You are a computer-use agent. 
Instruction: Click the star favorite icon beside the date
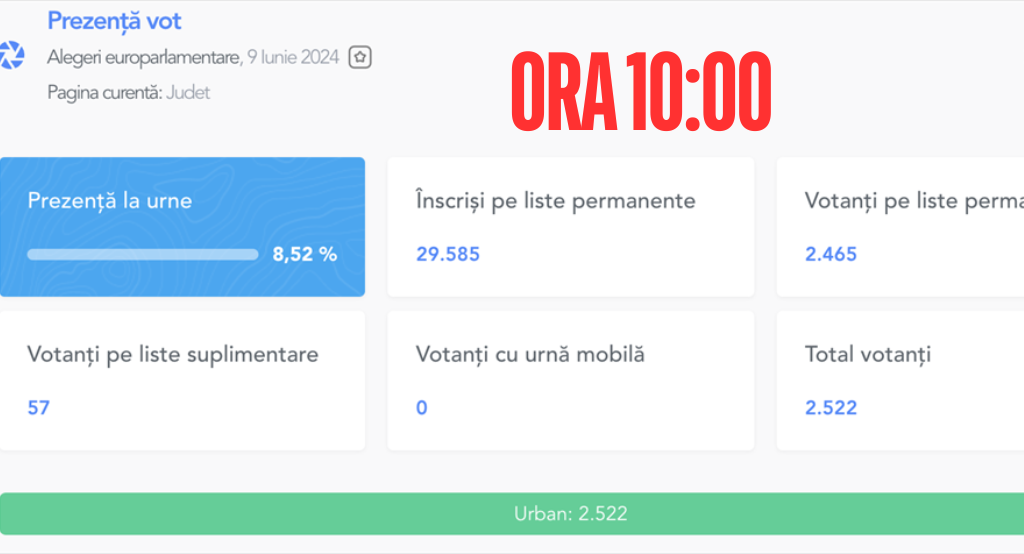360,57
